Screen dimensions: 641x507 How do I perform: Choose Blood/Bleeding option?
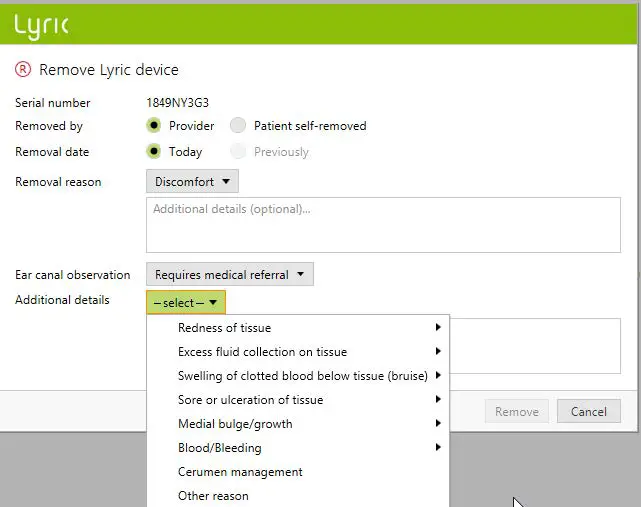click(x=298, y=448)
